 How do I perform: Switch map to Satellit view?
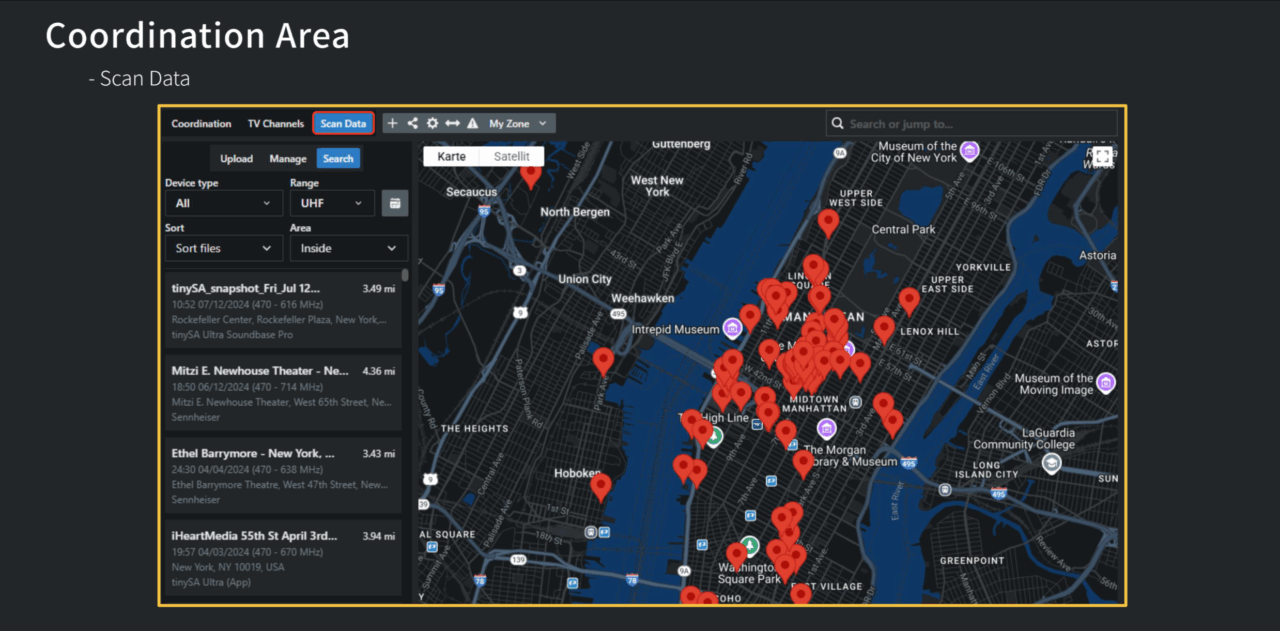(512, 157)
